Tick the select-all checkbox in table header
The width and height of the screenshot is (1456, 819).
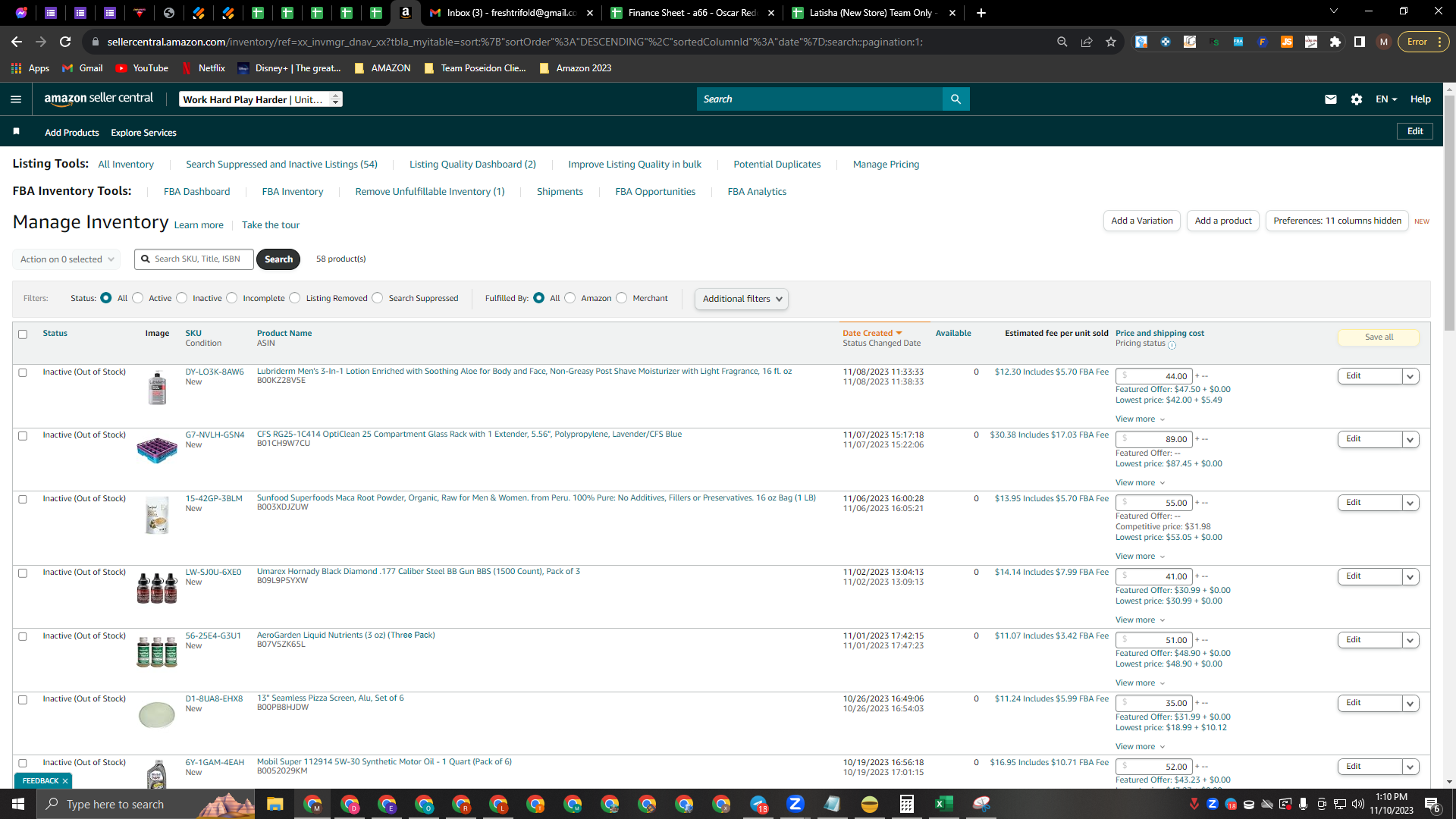[x=23, y=334]
